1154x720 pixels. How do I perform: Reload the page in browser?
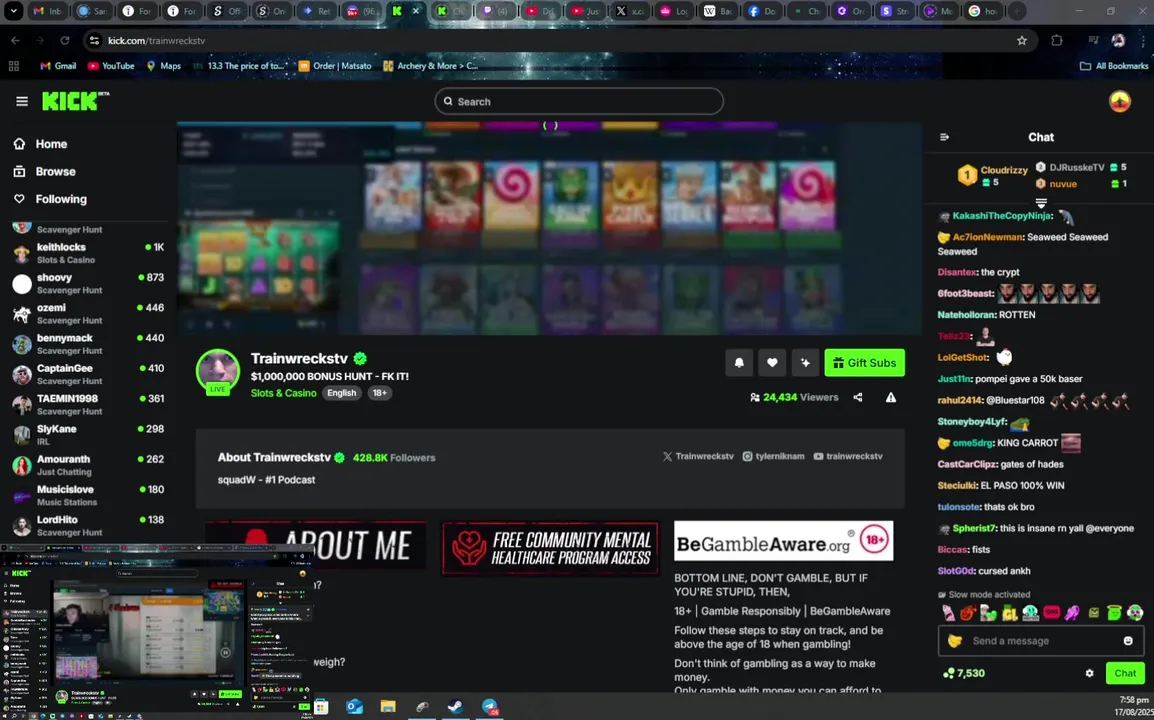(x=65, y=40)
